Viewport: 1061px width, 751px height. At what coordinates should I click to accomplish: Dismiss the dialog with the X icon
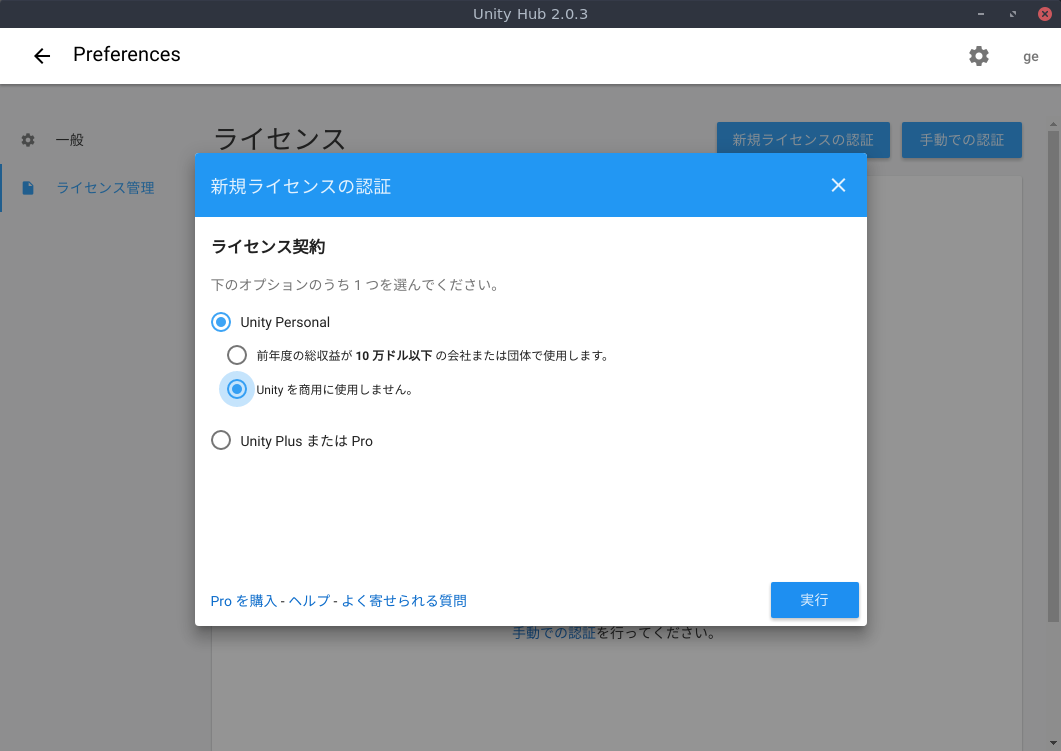(x=838, y=185)
